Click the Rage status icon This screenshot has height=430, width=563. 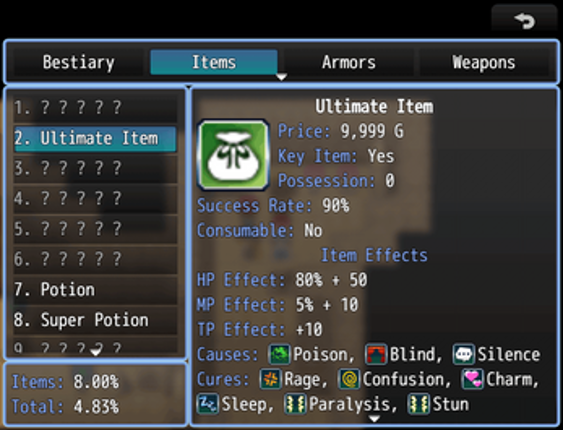click(271, 379)
